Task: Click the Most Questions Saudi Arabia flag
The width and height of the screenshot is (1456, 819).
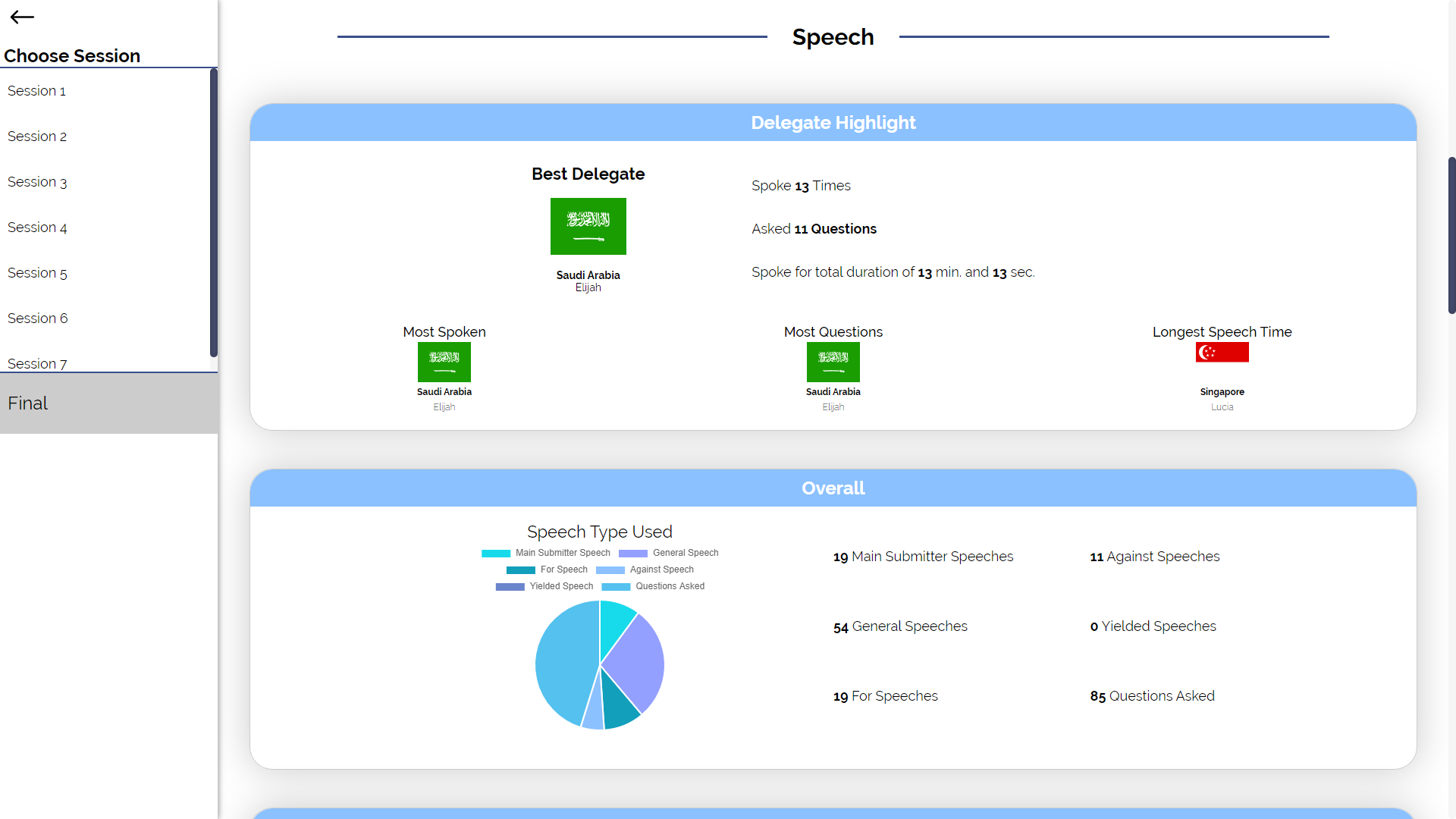Action: (833, 362)
